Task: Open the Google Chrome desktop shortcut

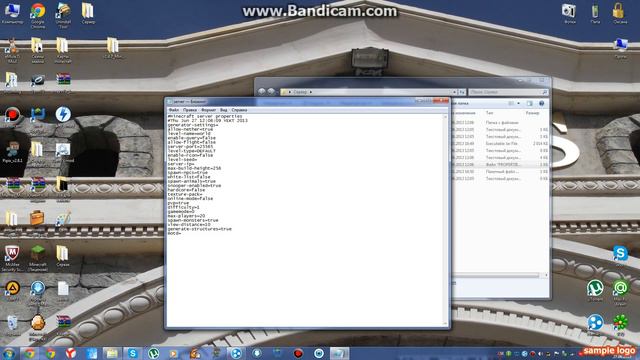Action: click(x=38, y=15)
